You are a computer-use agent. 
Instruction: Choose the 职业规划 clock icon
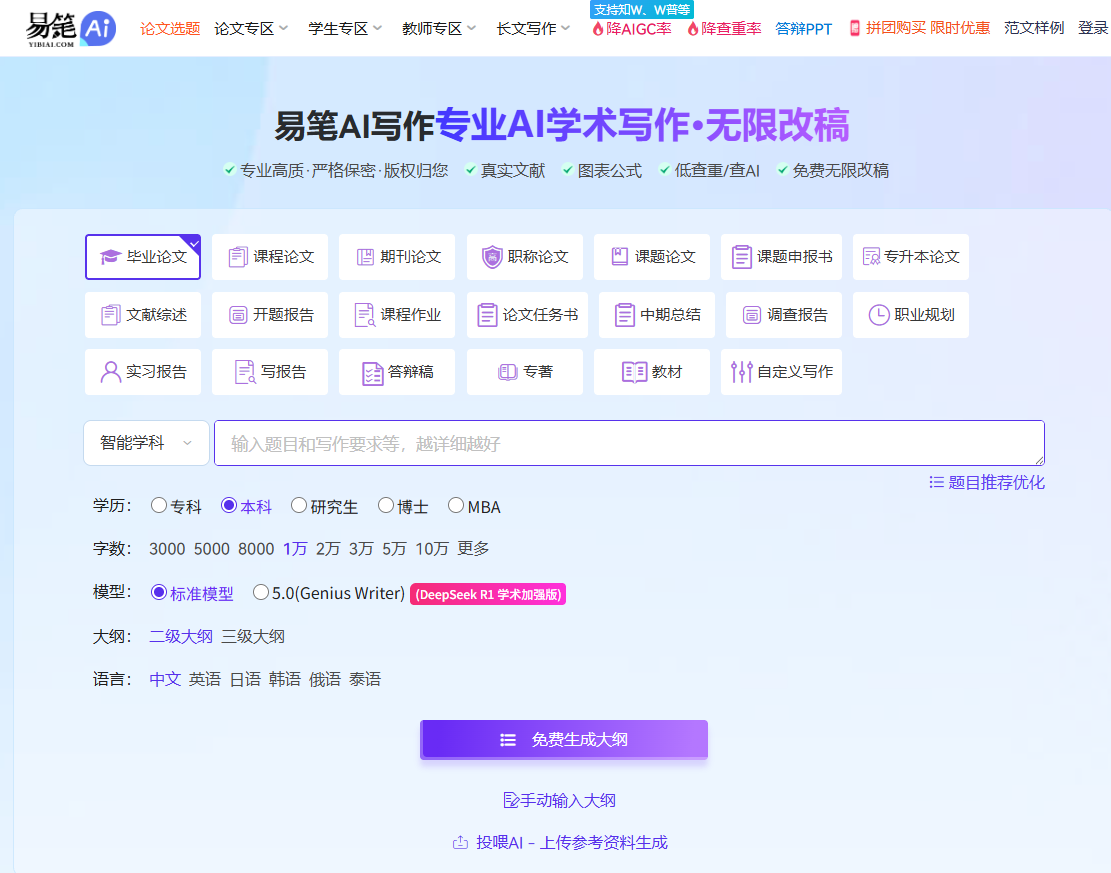878,315
